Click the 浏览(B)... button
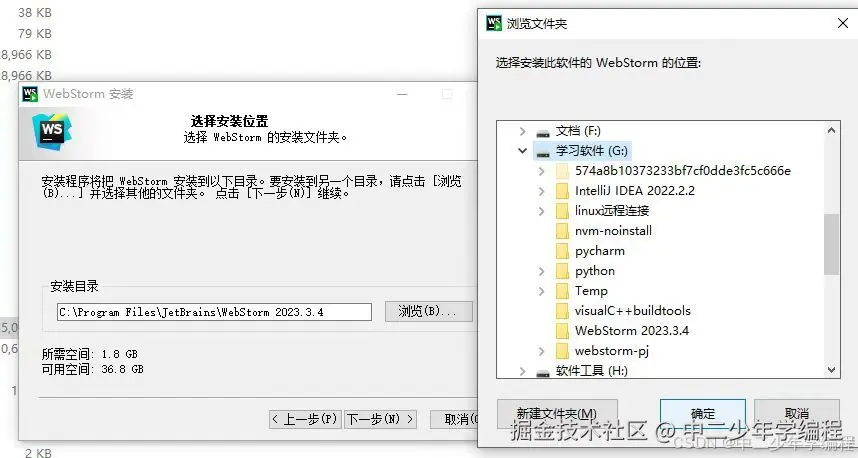Screen dimensions: 858x458 tap(428, 311)
